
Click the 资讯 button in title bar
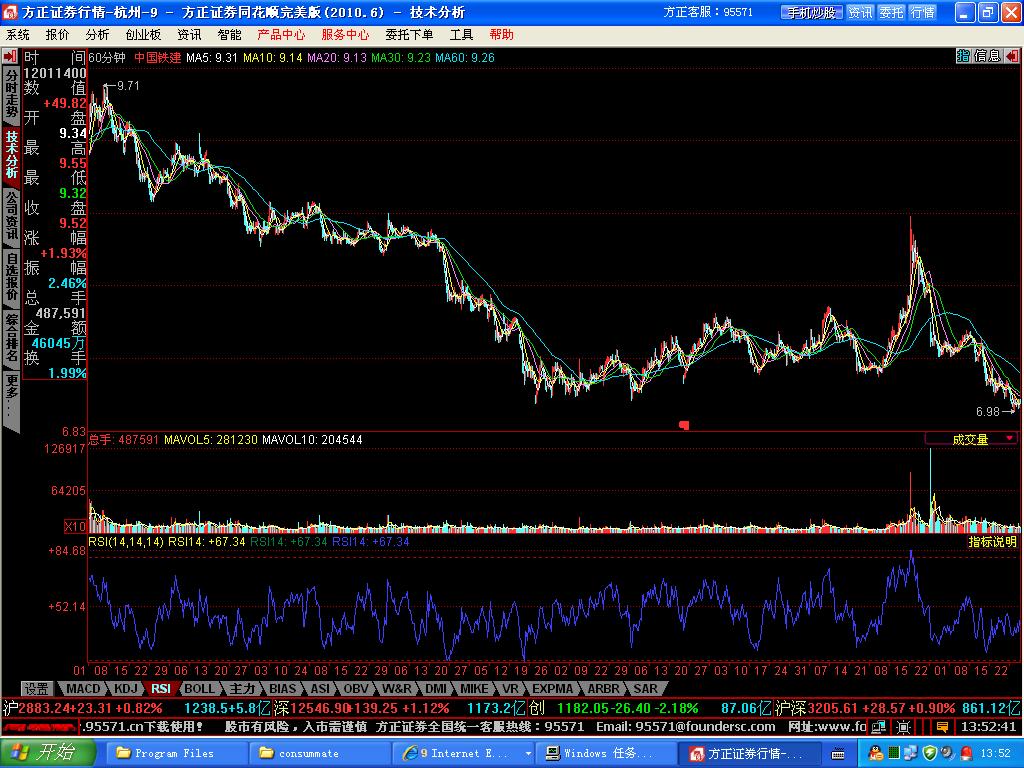860,12
